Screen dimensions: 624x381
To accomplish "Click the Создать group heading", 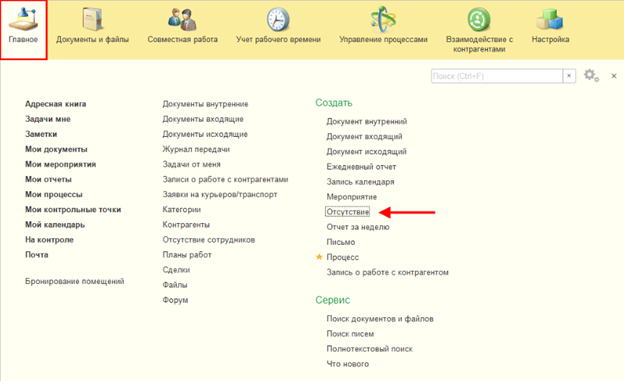I will [x=334, y=103].
